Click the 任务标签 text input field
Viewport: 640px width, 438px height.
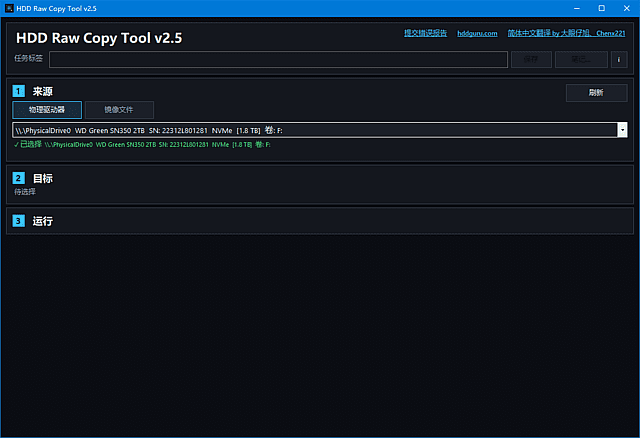tap(278, 59)
